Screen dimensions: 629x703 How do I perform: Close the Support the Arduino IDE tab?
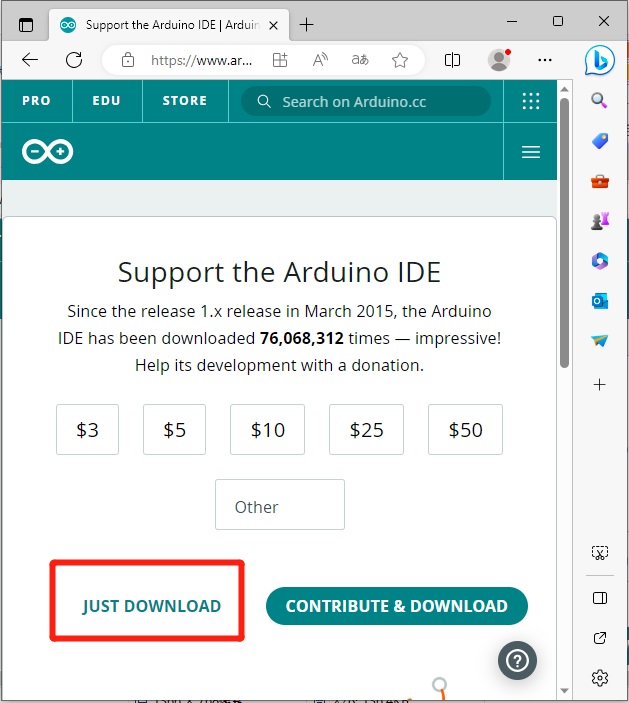273,26
